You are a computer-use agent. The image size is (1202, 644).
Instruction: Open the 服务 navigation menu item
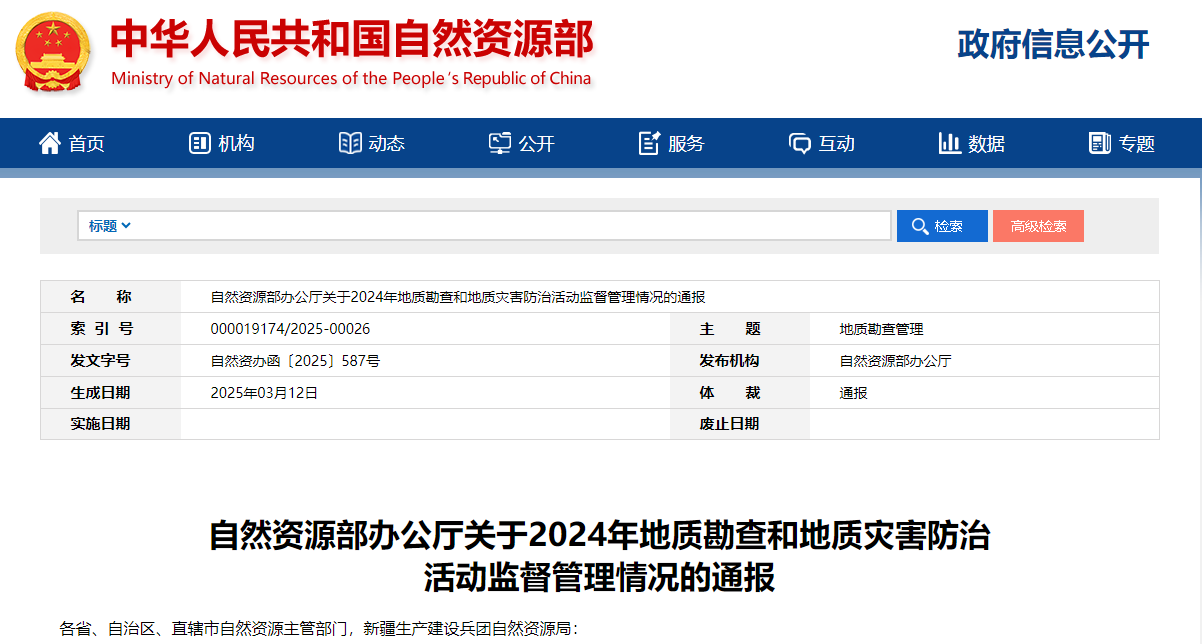[x=672, y=143]
